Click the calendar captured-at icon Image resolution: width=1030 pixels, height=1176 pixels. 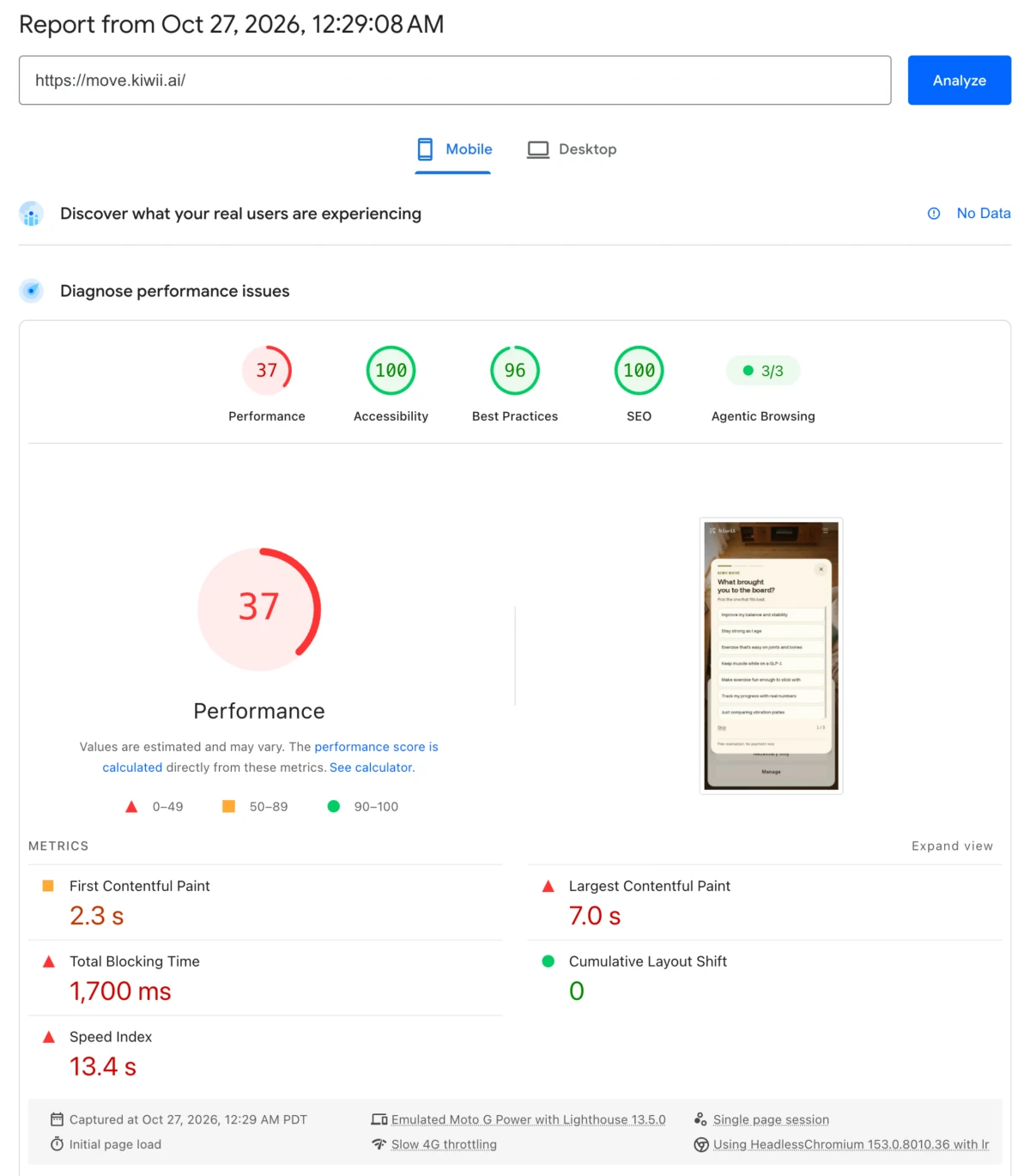[x=57, y=1119]
